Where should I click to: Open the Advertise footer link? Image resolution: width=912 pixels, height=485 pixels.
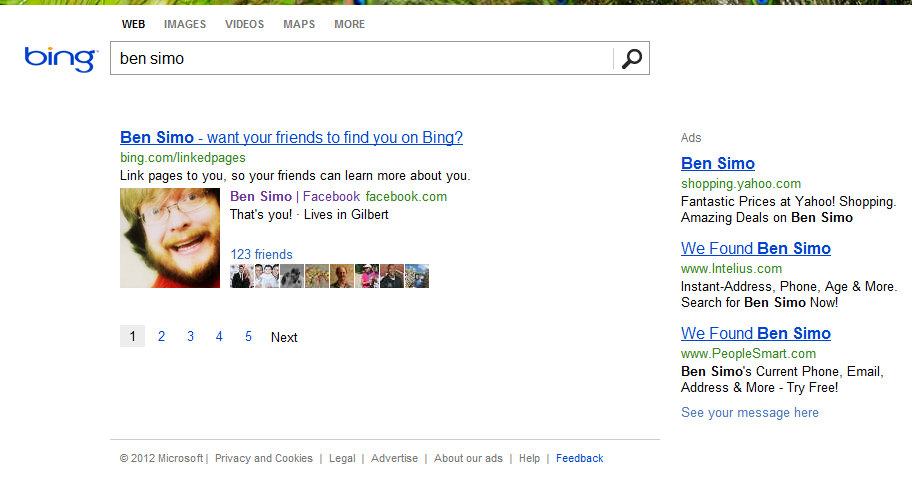[394, 458]
